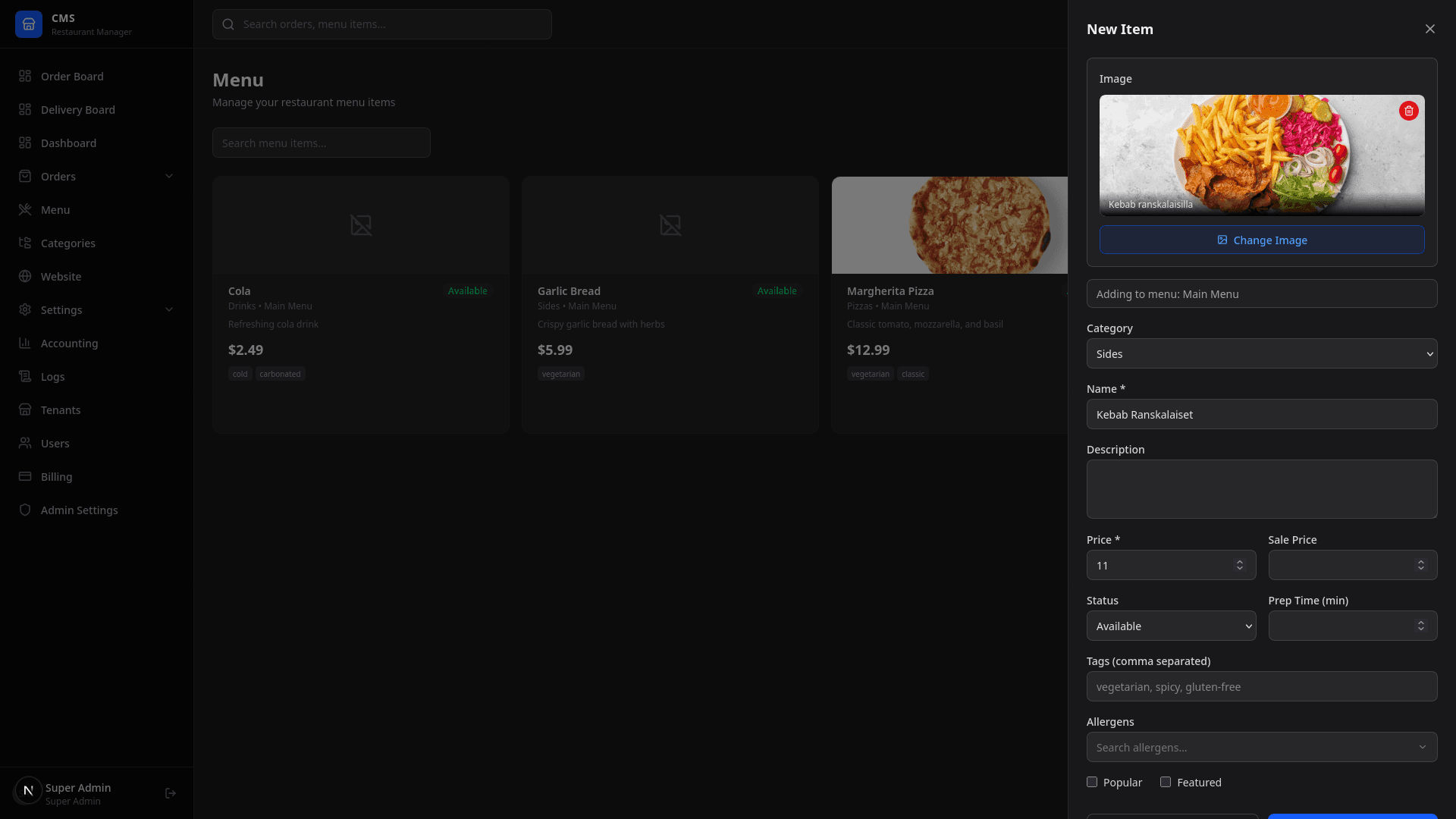Click the Website globe icon

[25, 277]
